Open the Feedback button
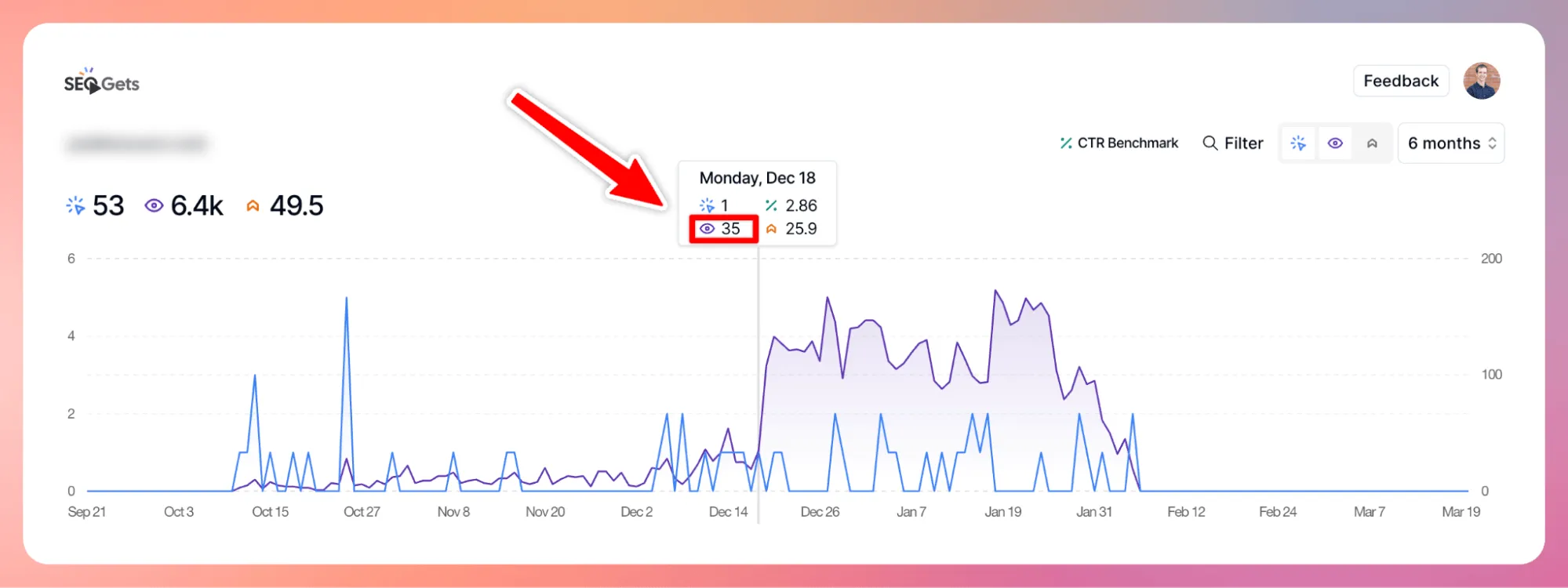1568x588 pixels. [1401, 81]
